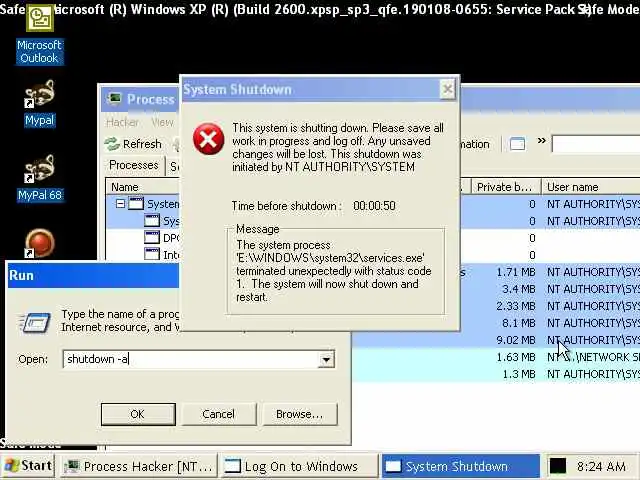640x480 pixels.
Task: Click the 1.63 MB private bytes cell
Action: 516,357
